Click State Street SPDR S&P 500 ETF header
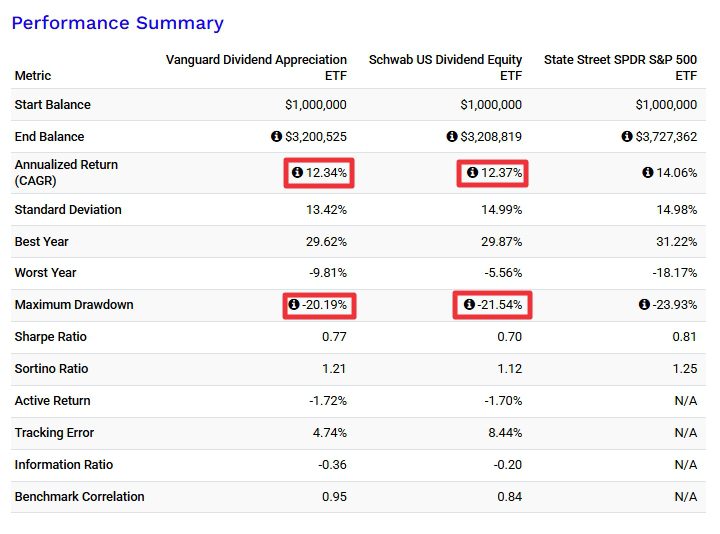This screenshot has height=534, width=720. (x=620, y=67)
